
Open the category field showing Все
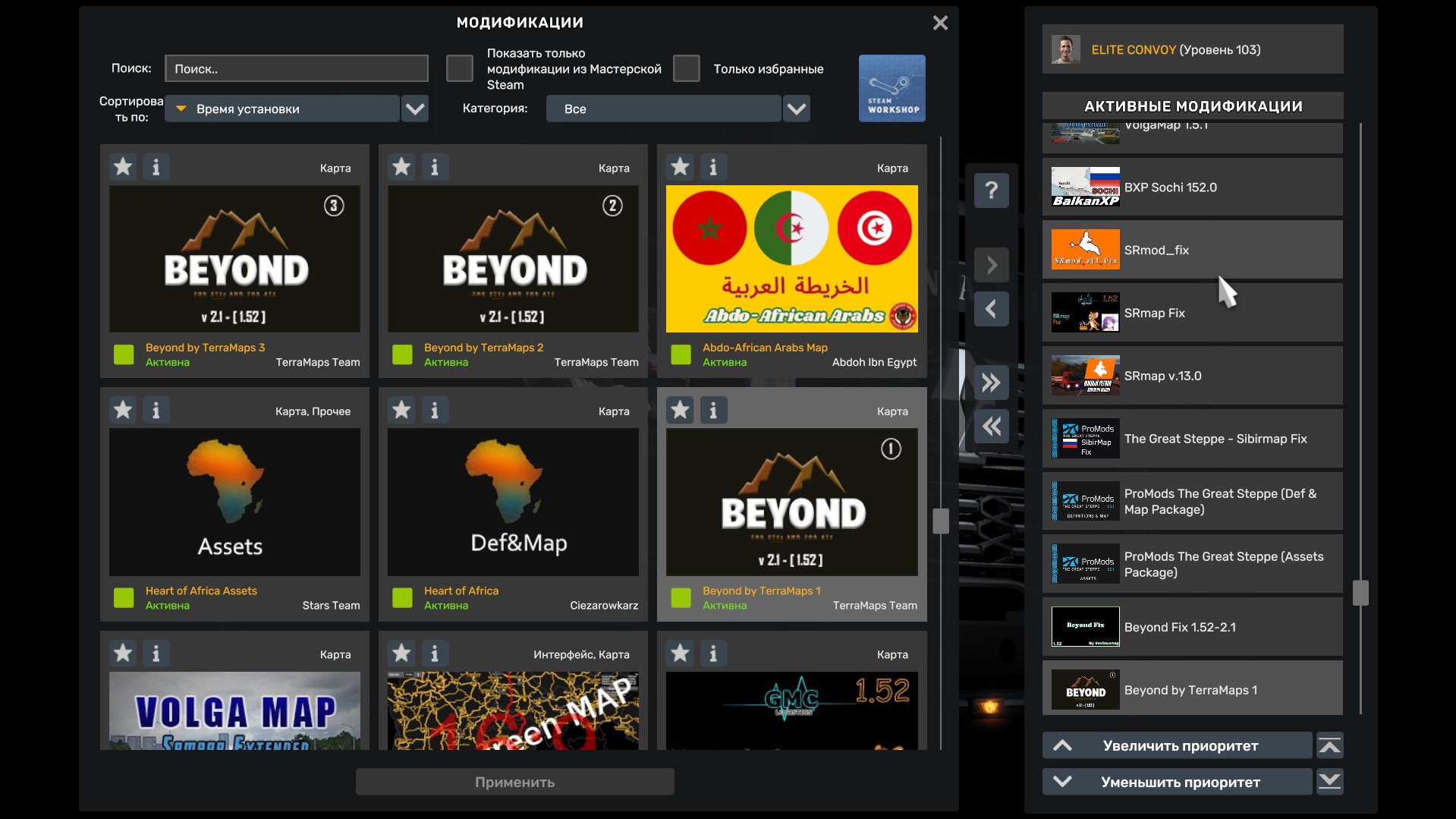[x=664, y=109]
